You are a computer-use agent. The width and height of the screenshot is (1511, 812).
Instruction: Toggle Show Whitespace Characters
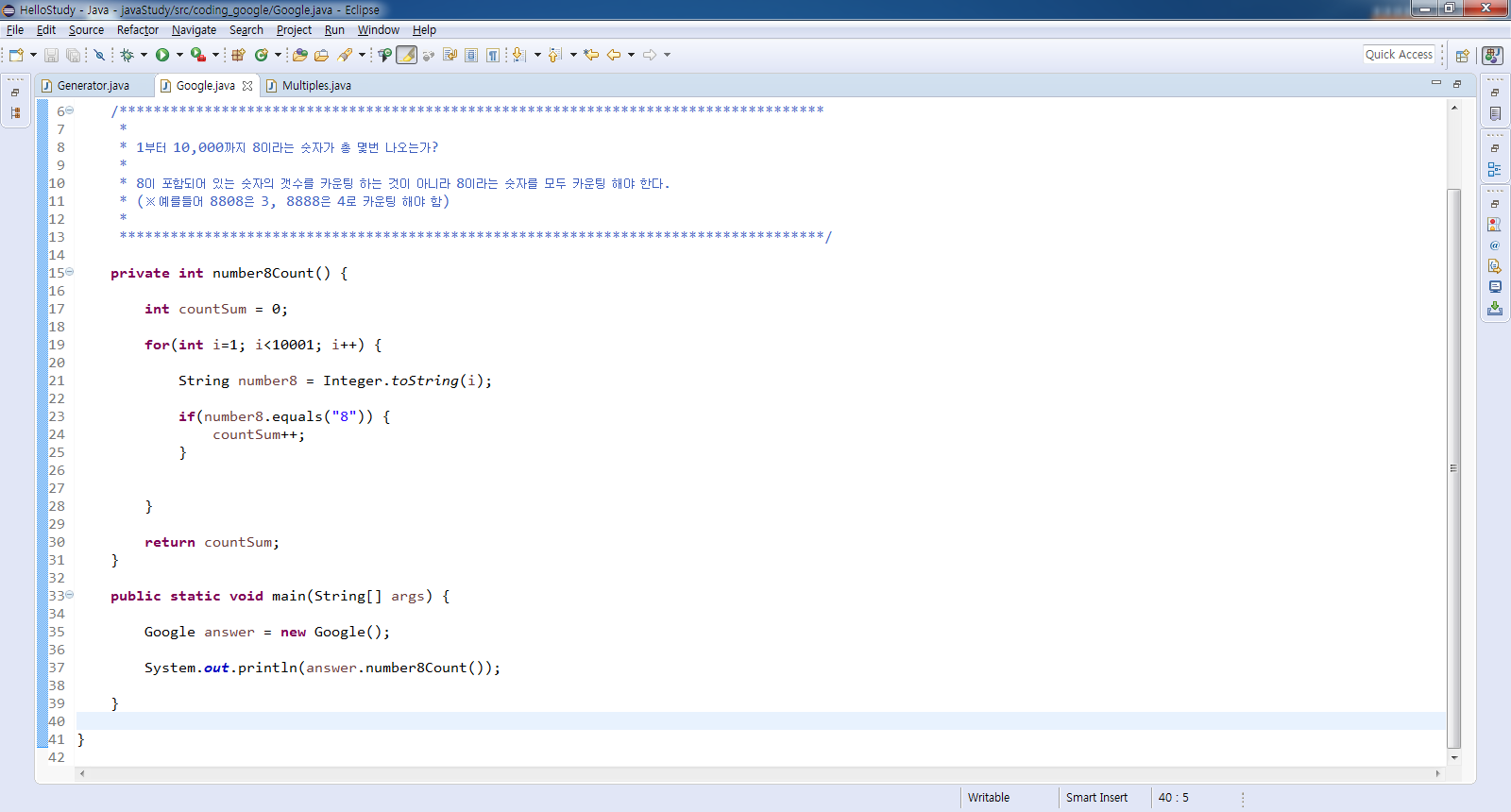(492, 55)
